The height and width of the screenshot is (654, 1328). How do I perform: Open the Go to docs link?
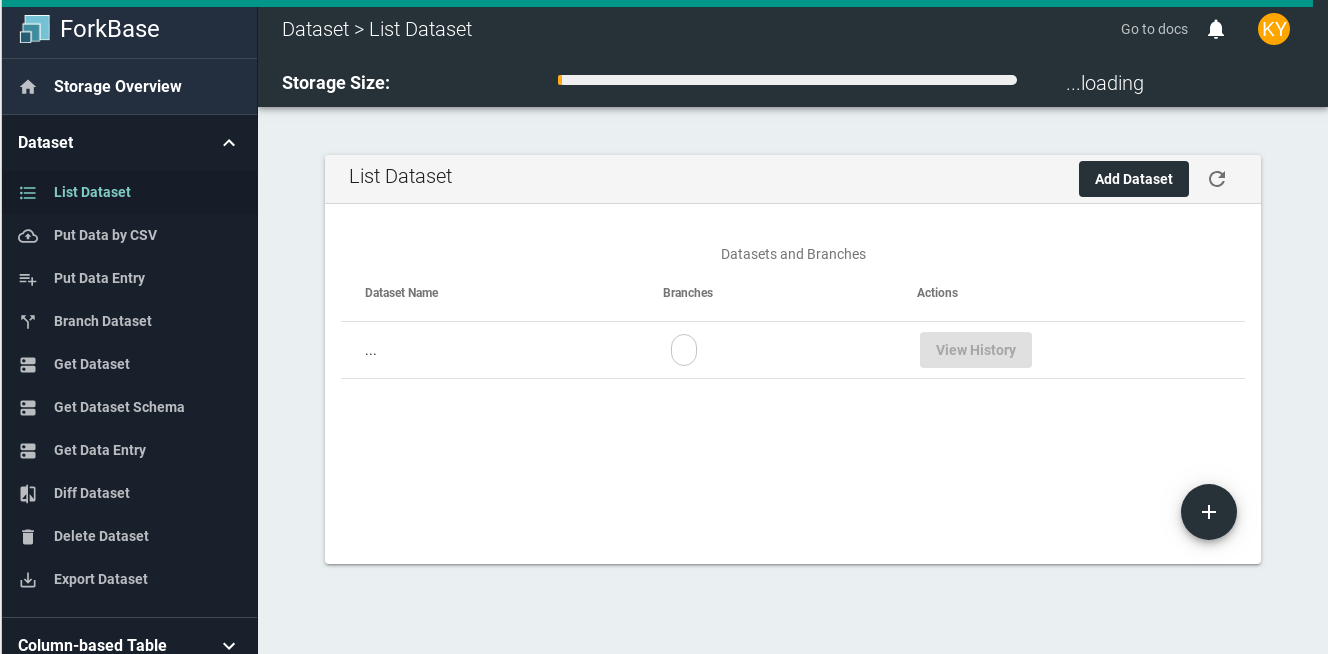pos(1154,29)
